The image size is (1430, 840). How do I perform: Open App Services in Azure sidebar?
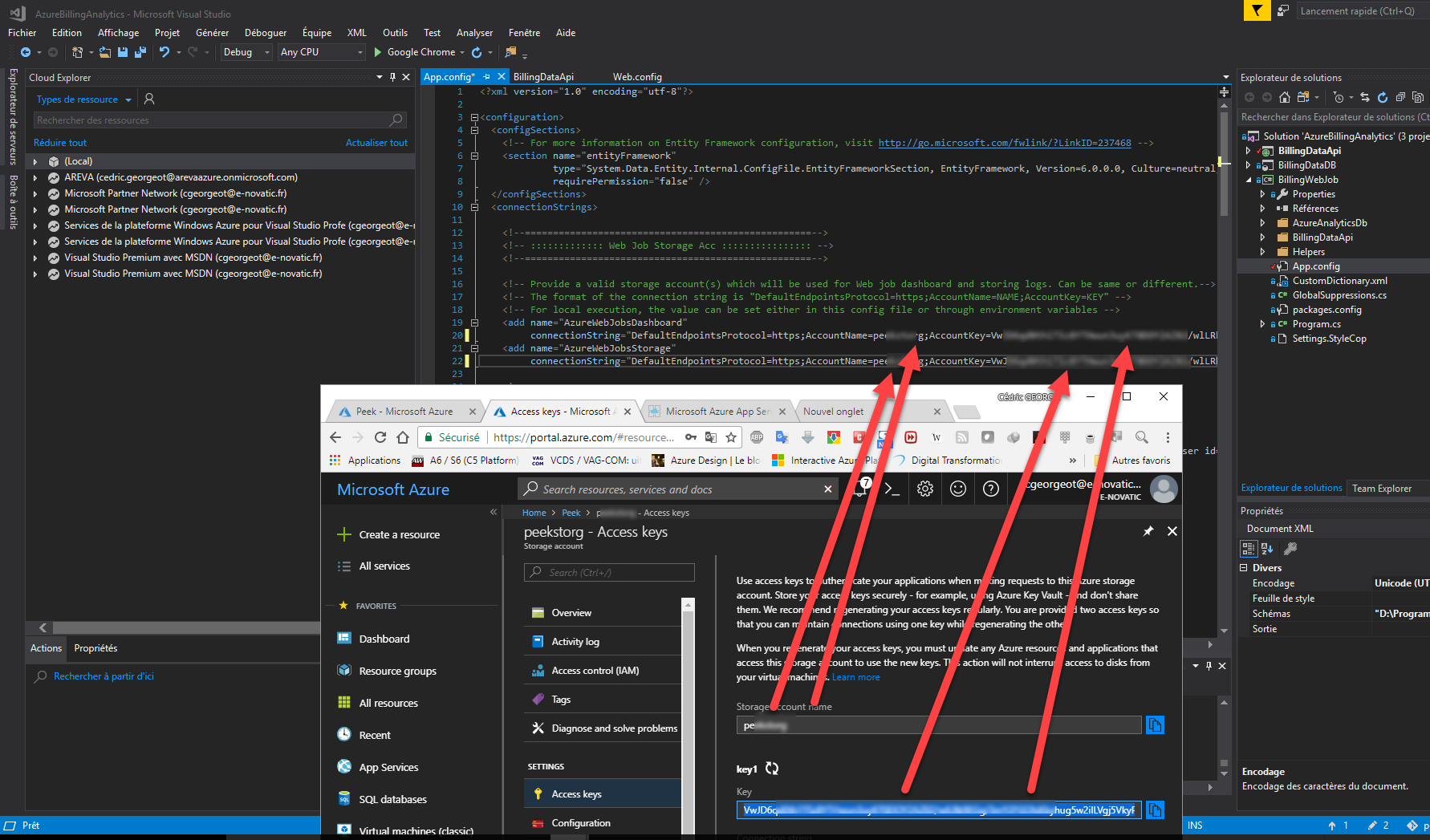coord(388,767)
